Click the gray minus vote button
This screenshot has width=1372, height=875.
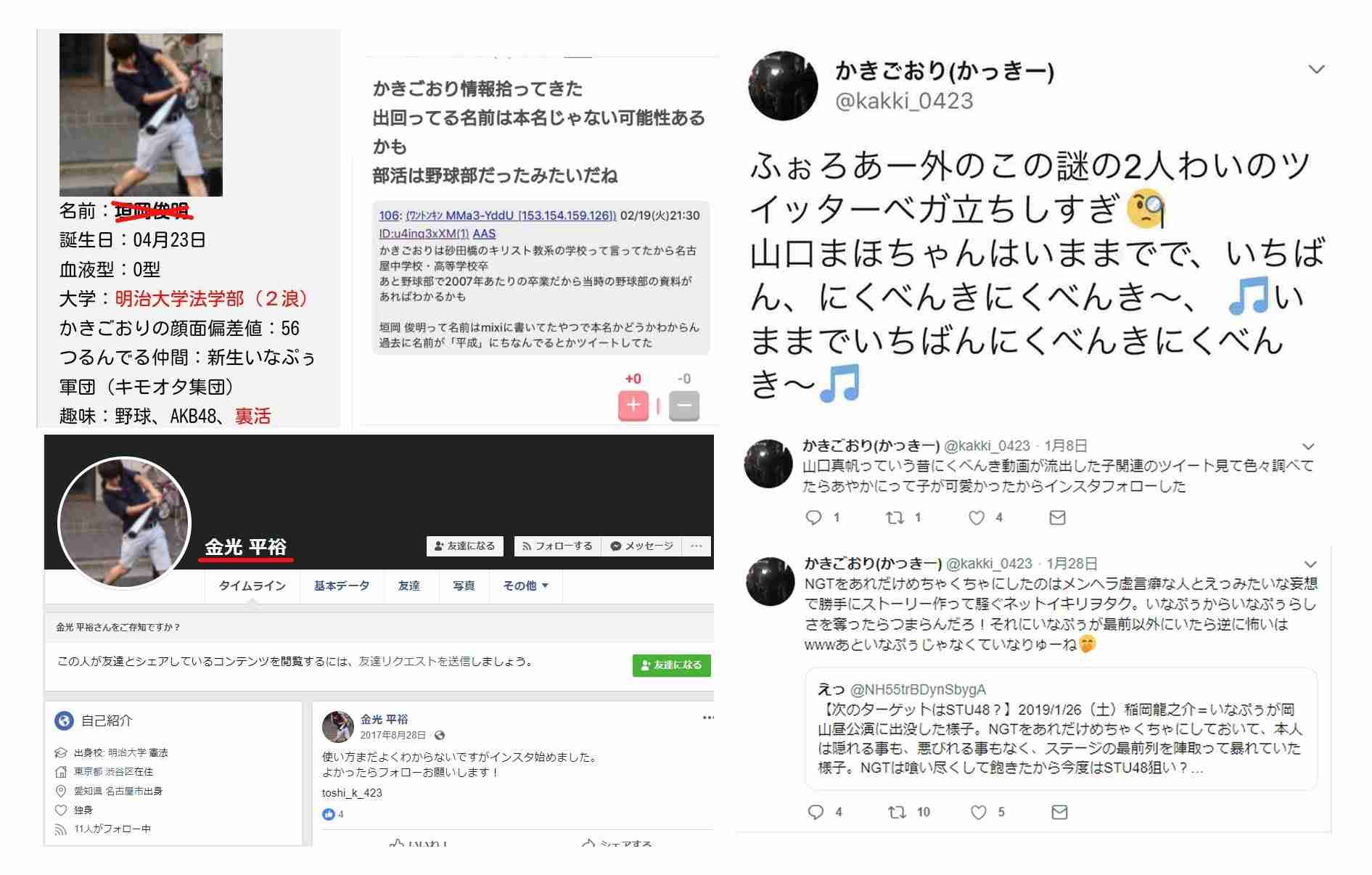tap(683, 406)
